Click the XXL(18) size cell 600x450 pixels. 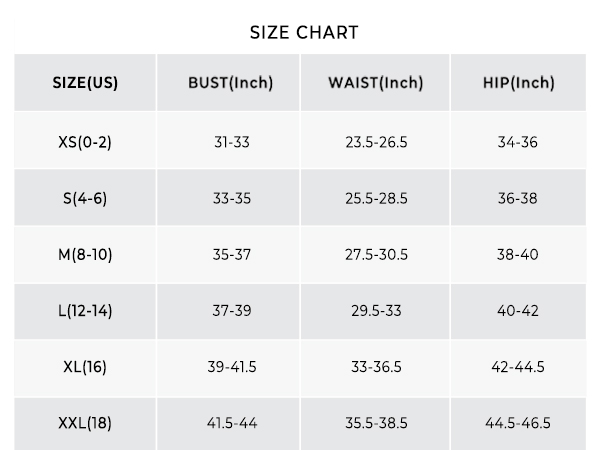coord(85,423)
